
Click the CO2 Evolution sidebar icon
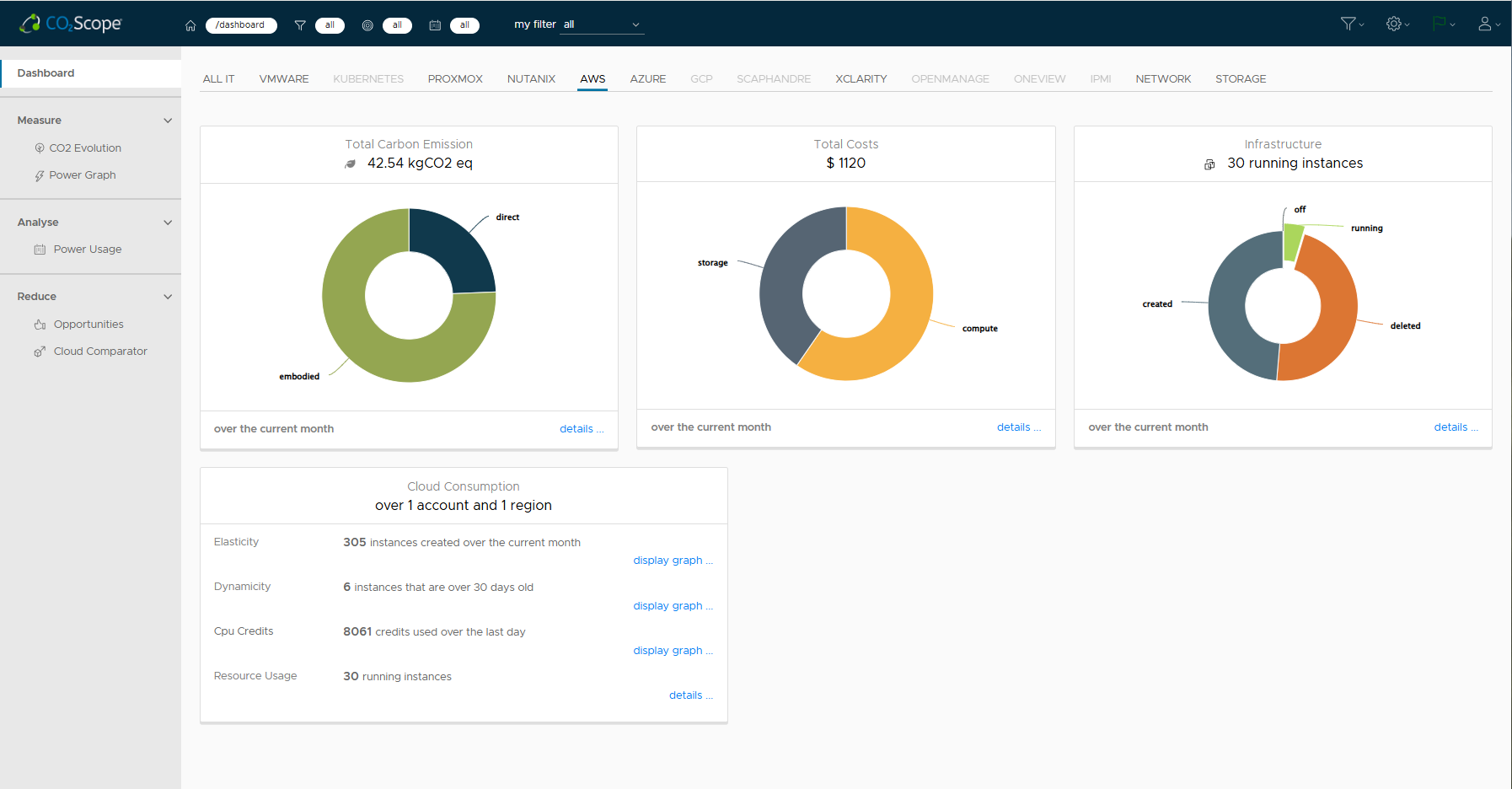40,148
